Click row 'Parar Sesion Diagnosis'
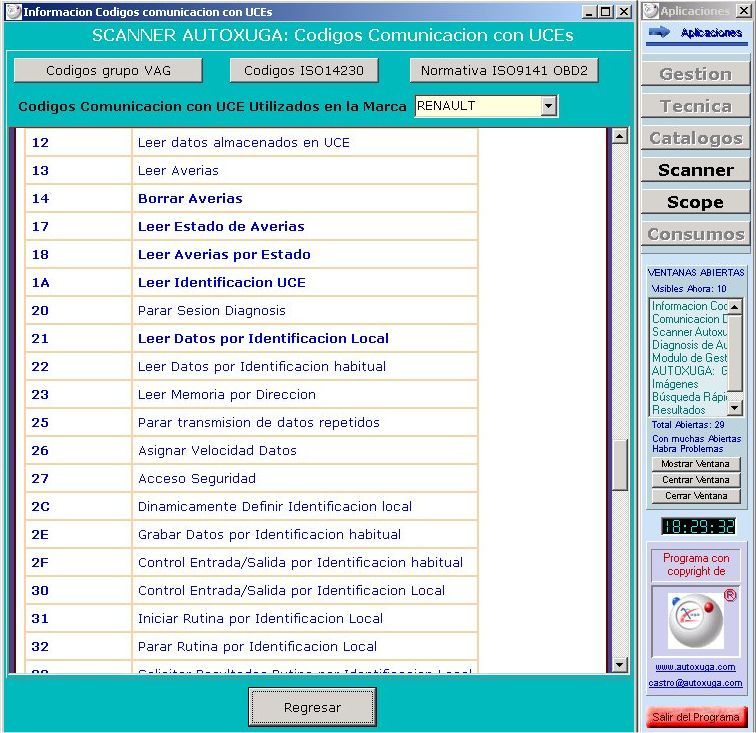 (x=251, y=310)
